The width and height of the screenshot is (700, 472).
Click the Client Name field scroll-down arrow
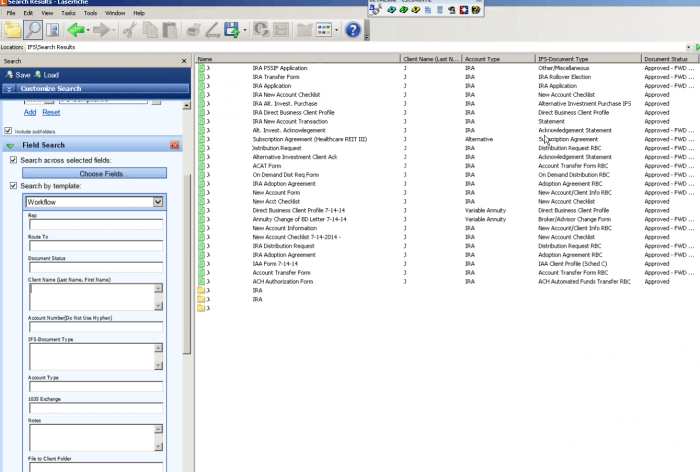pos(158,306)
